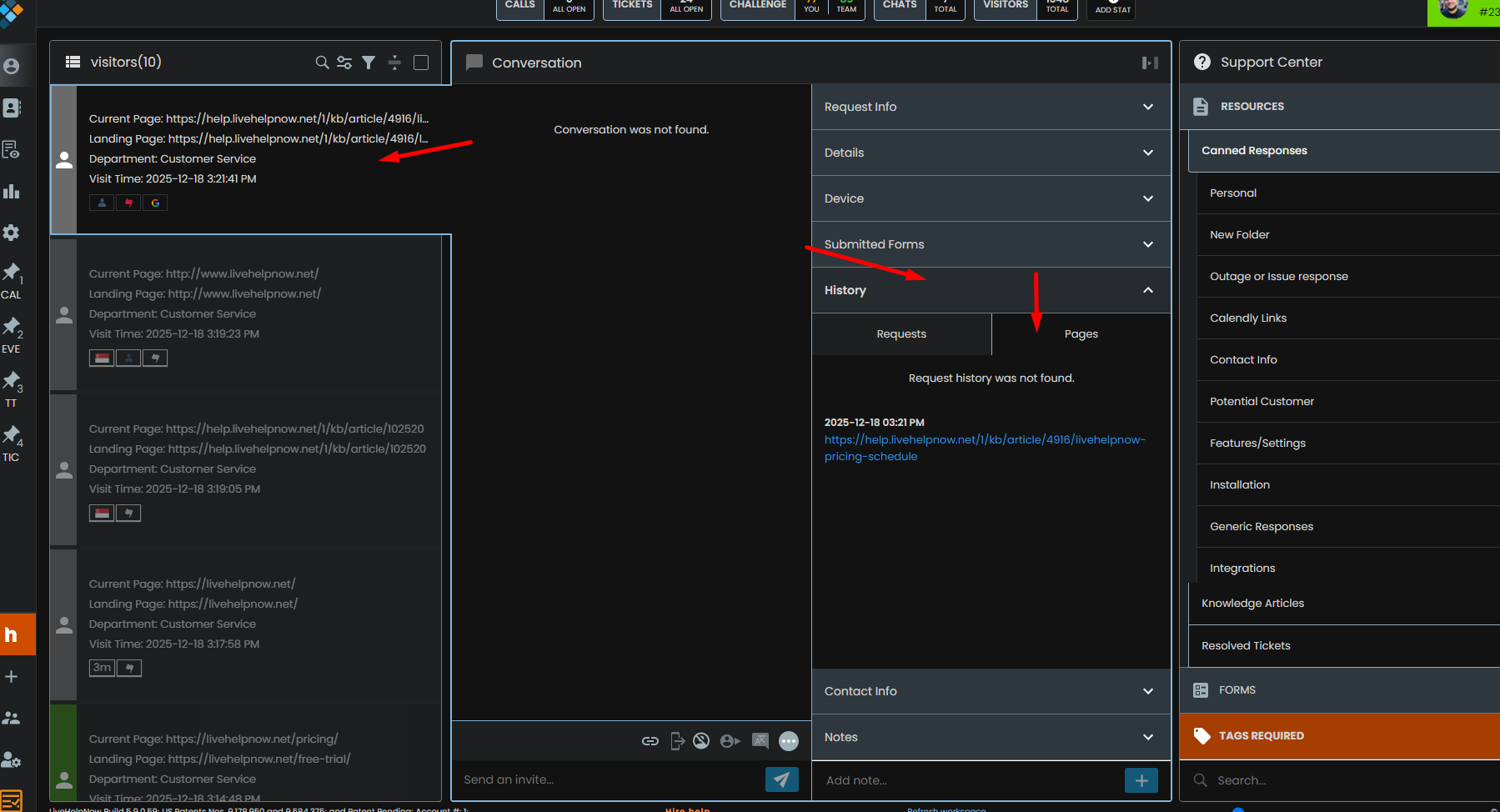Click the Add note input field
Viewport: 1500px width, 812px height.
click(x=967, y=780)
